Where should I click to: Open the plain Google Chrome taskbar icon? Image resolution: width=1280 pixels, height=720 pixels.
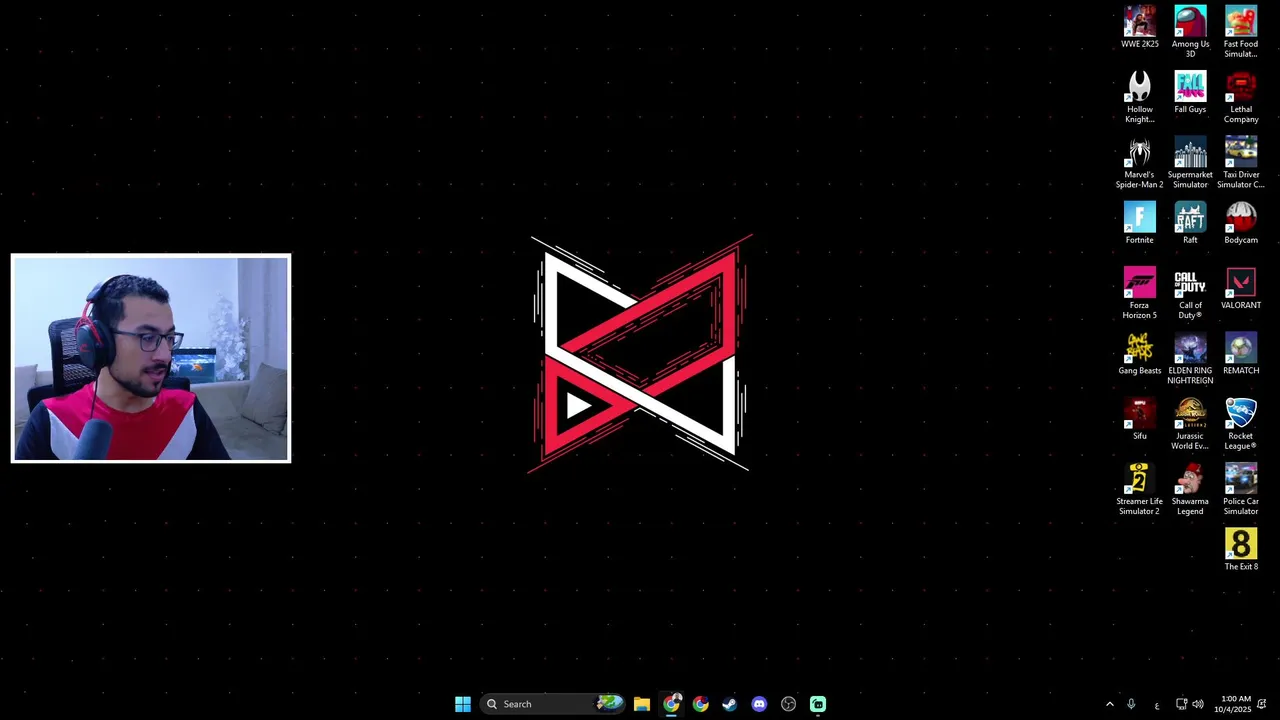[700, 704]
